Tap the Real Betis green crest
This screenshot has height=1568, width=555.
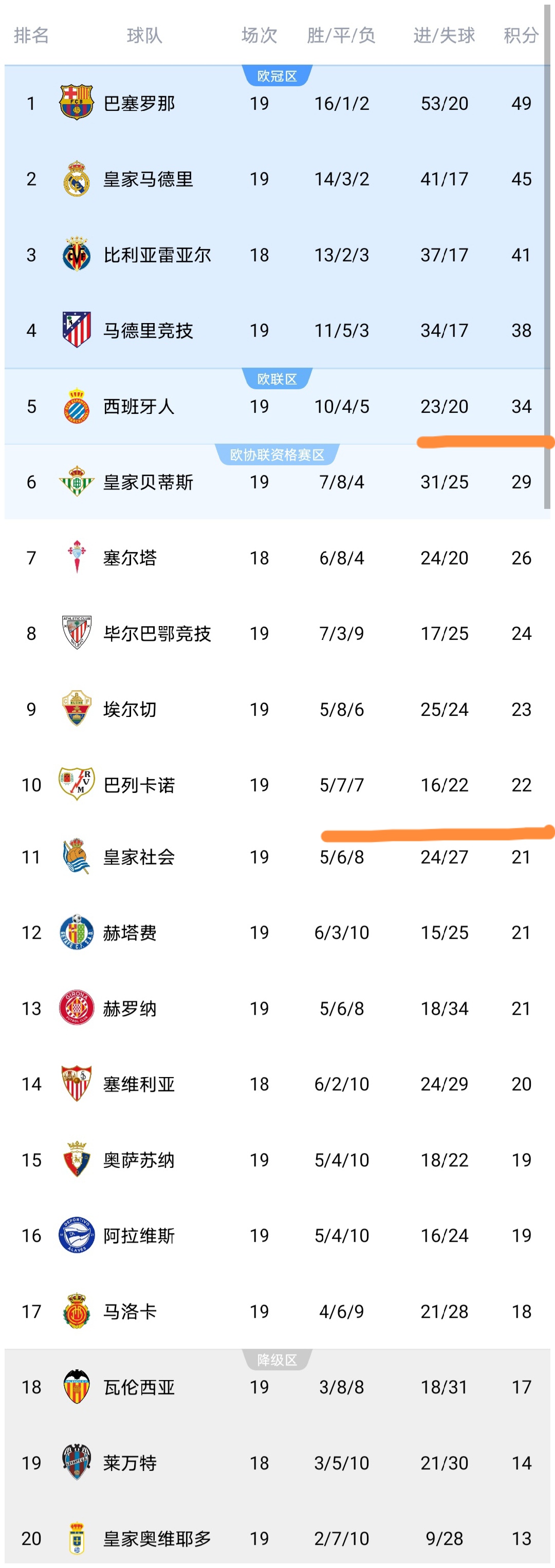[76, 481]
